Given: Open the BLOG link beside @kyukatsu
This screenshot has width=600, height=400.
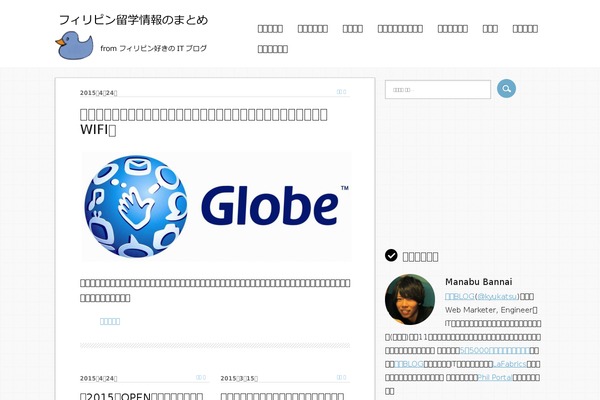Looking at the screenshot, I should (x=459, y=296).
